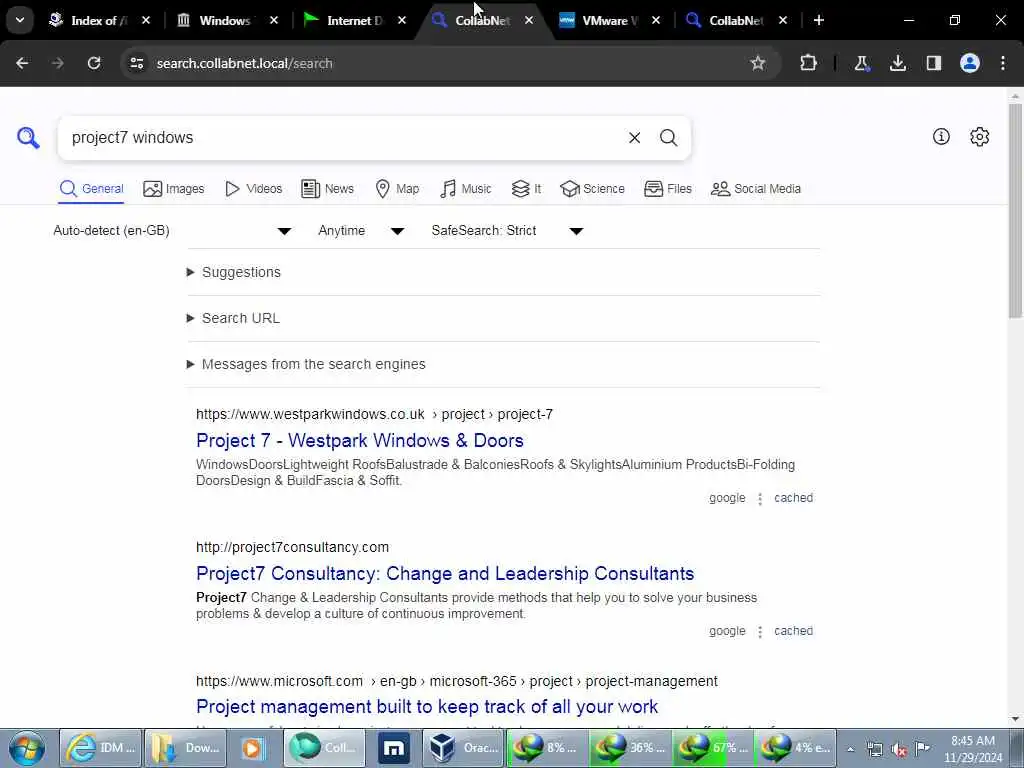
Task: Expand the Search URL section
Action: (234, 318)
